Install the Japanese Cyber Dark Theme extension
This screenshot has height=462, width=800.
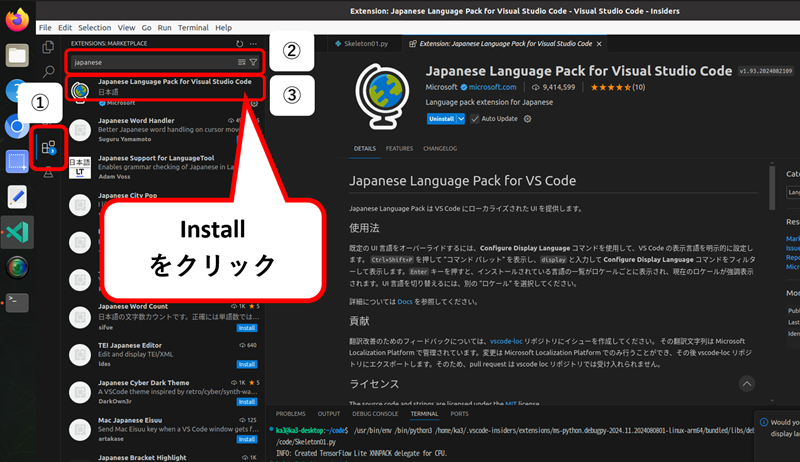click(246, 402)
